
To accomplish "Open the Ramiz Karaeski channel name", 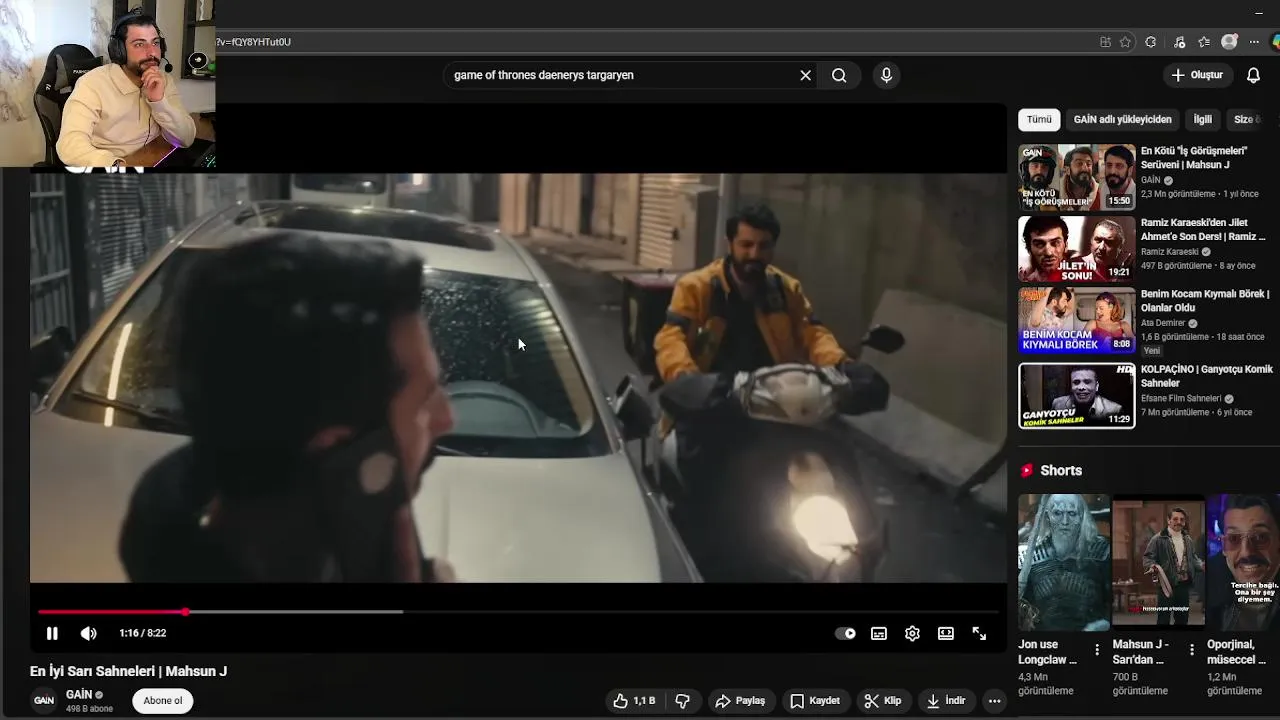I will [1169, 252].
